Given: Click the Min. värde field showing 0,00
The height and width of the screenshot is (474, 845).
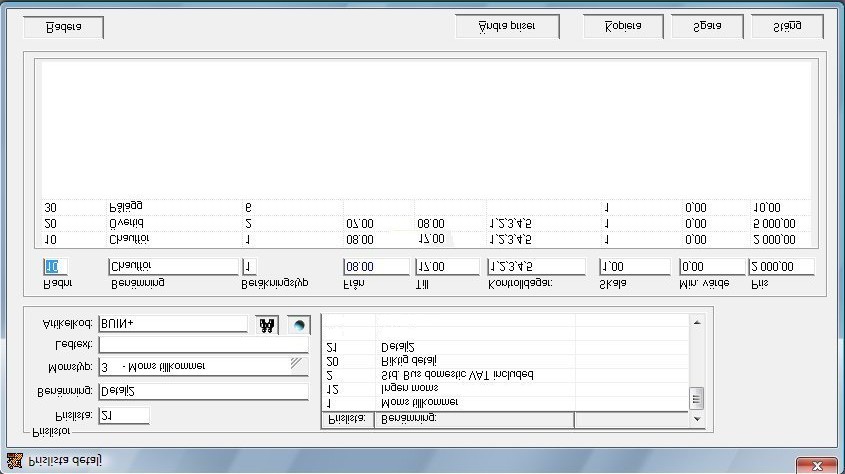Looking at the screenshot, I should (712, 267).
